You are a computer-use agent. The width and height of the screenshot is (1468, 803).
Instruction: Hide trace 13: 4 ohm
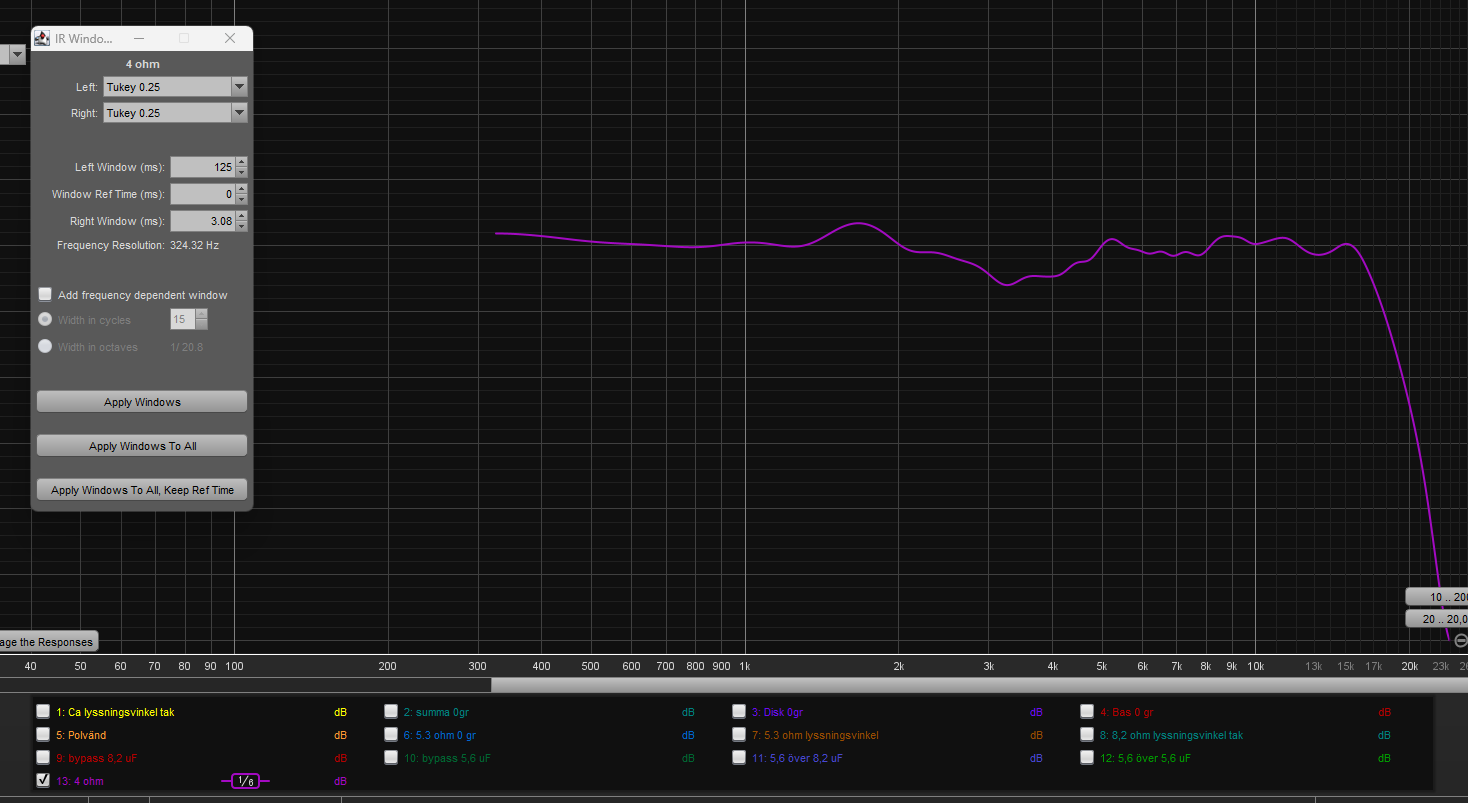click(43, 780)
